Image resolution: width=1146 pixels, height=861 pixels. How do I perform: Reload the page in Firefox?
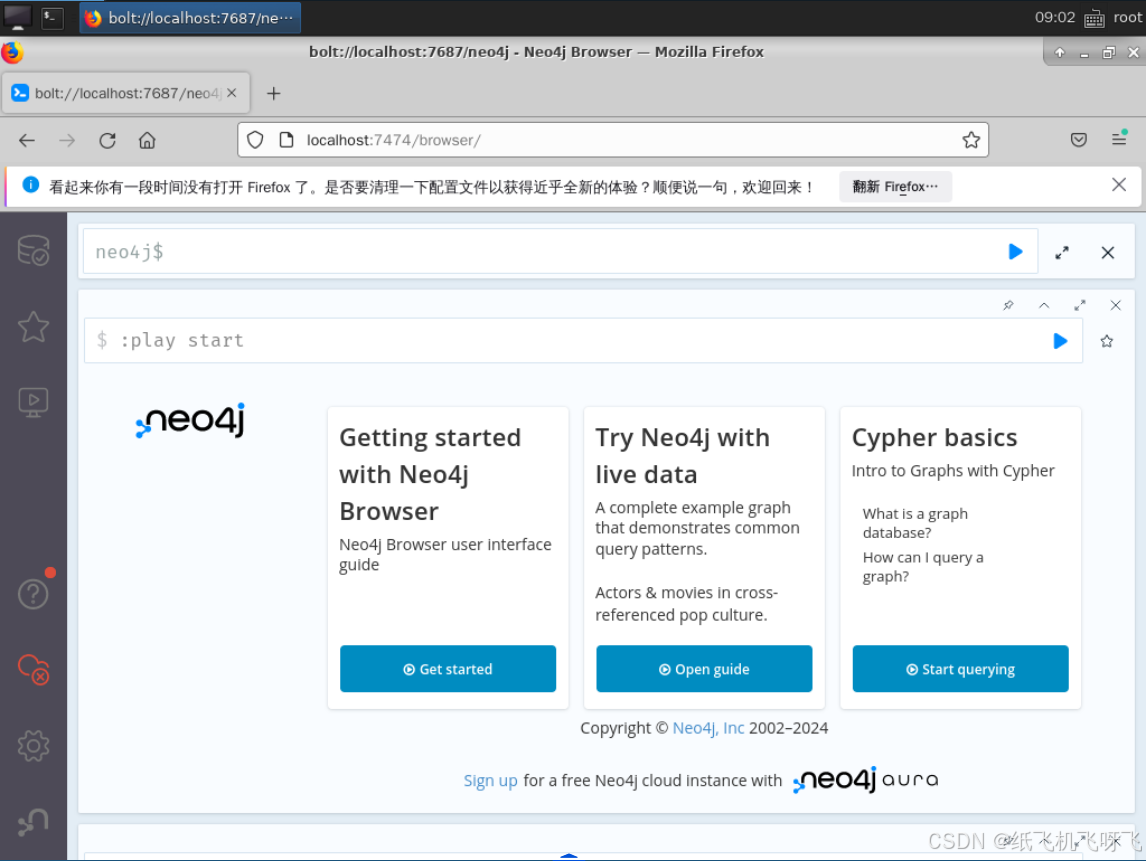(x=107, y=140)
